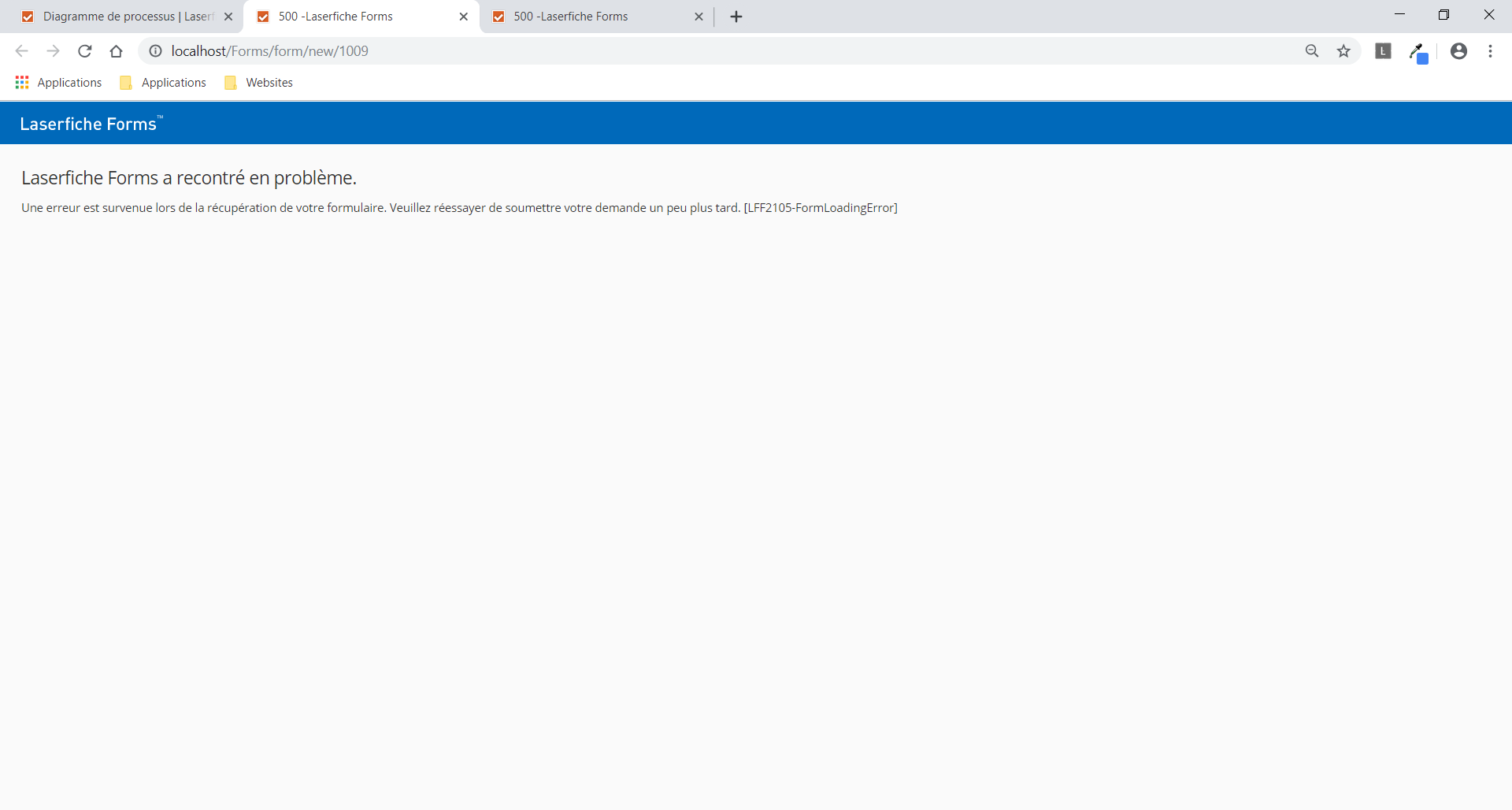Screen dimensions: 1512x810
Task: Minimize the browser window
Action: 1399,15
